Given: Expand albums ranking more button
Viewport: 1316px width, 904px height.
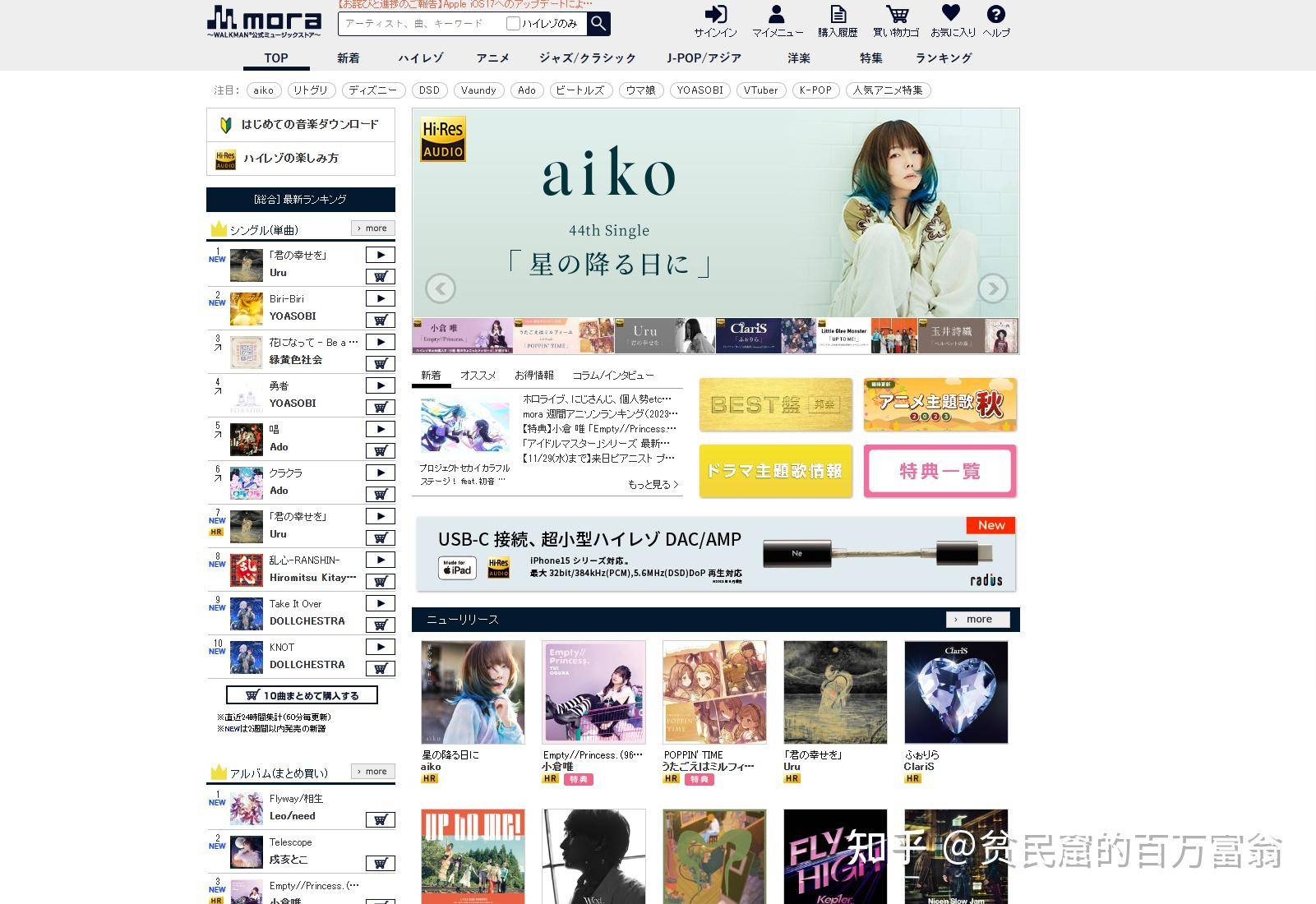Looking at the screenshot, I should point(372,771).
